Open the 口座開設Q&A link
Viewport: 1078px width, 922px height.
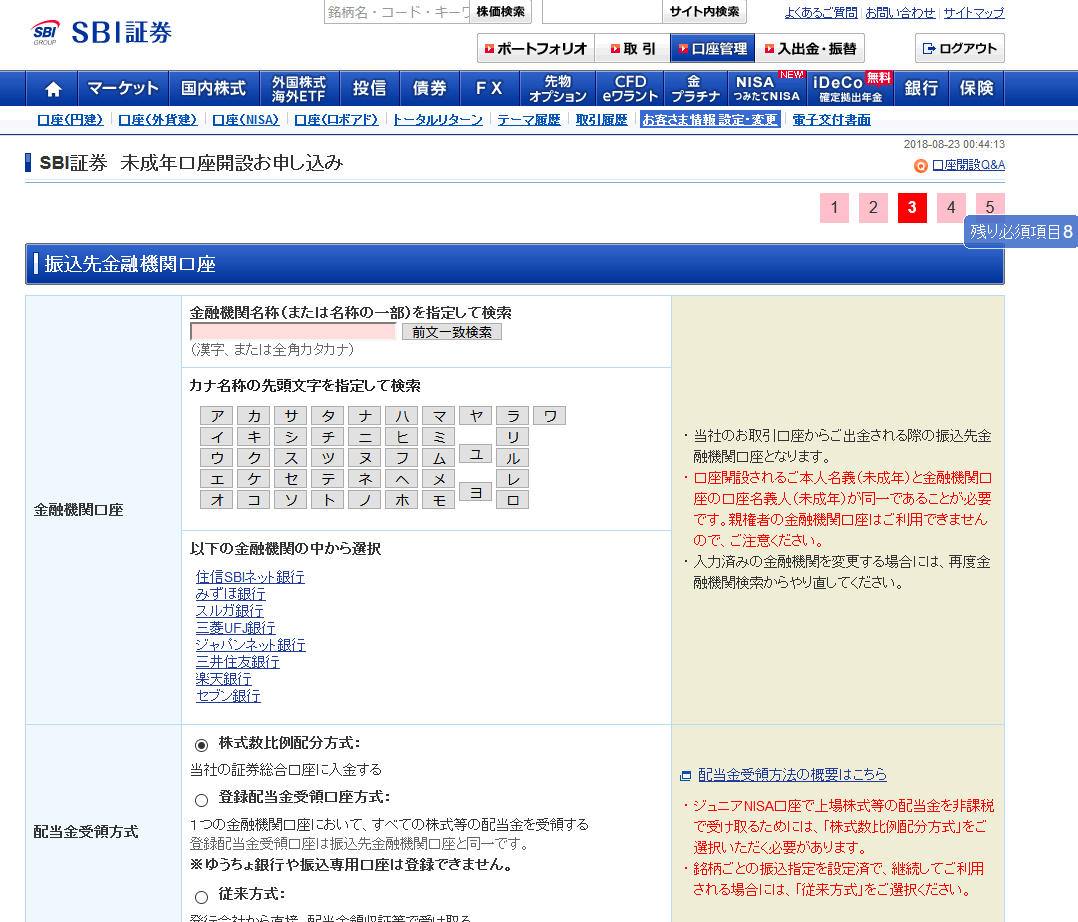968,165
